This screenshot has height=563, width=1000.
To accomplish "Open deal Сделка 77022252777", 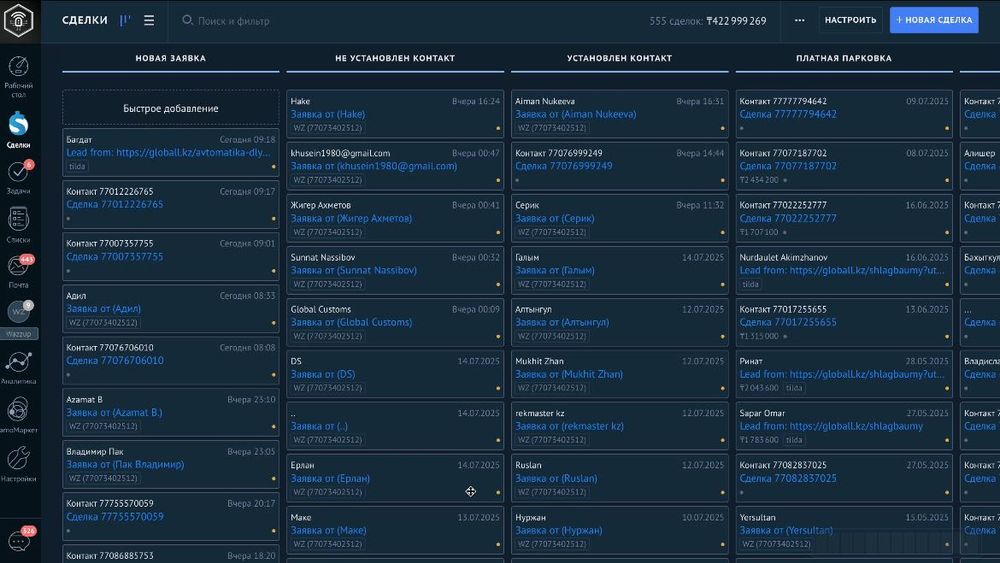I will (788, 218).
